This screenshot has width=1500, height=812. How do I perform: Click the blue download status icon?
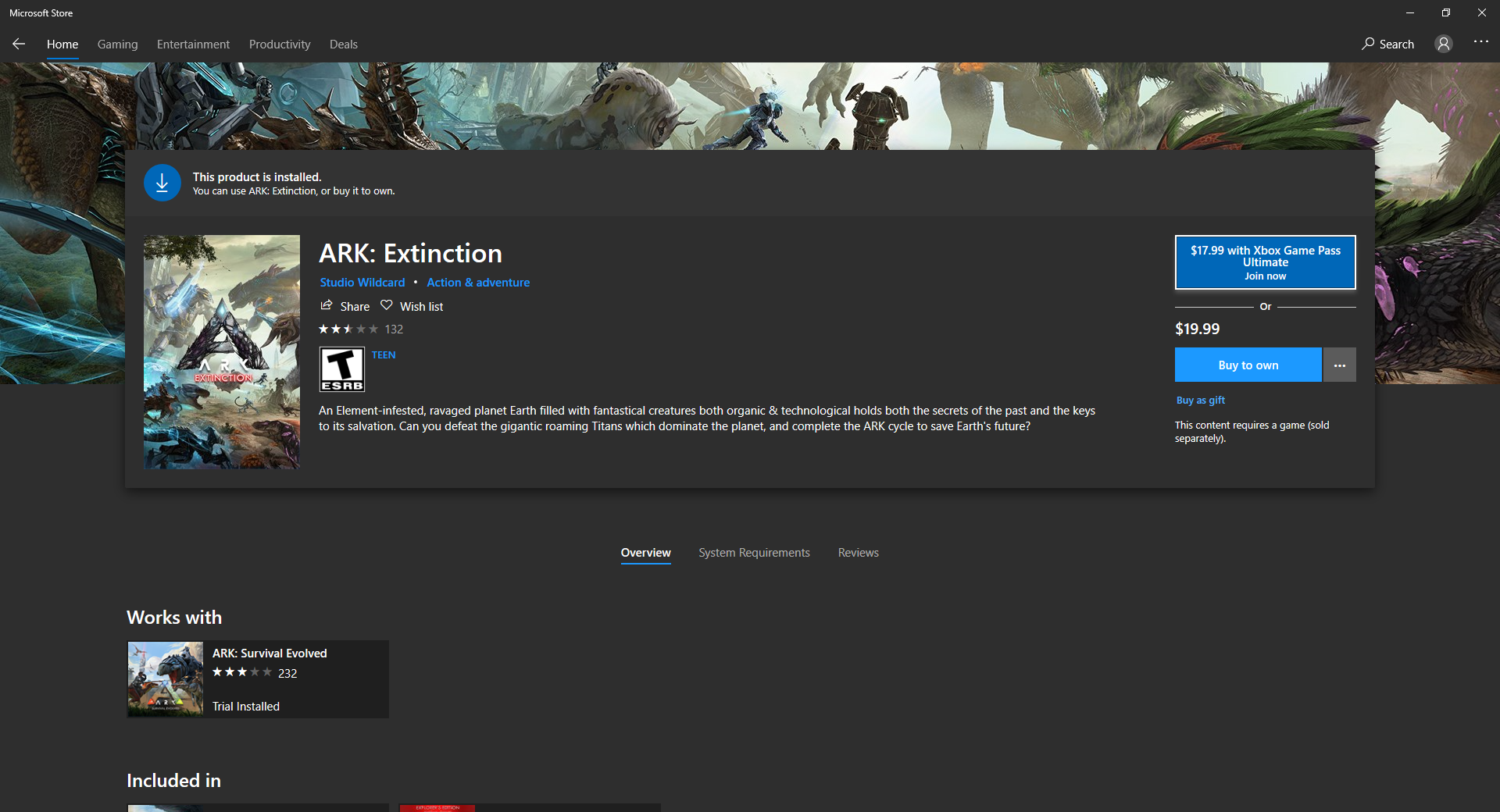coord(162,183)
